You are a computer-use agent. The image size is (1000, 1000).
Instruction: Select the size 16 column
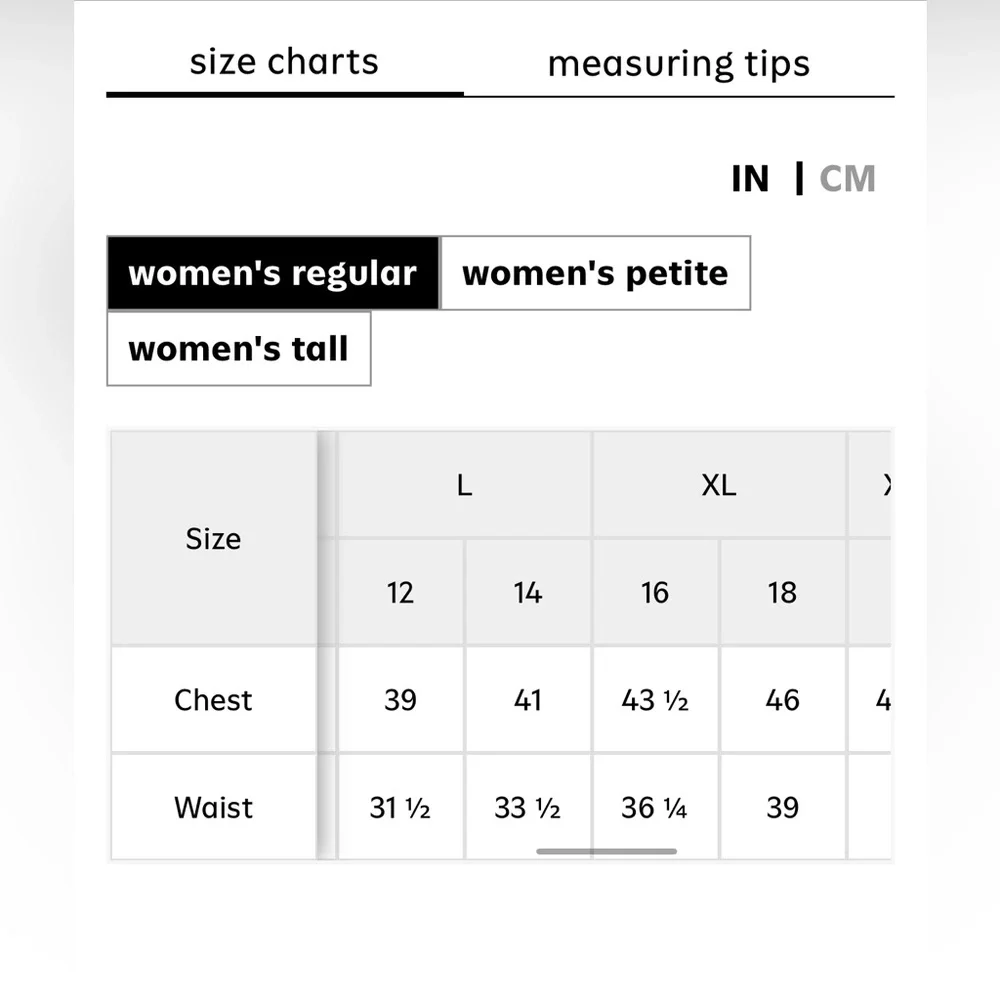tap(654, 593)
